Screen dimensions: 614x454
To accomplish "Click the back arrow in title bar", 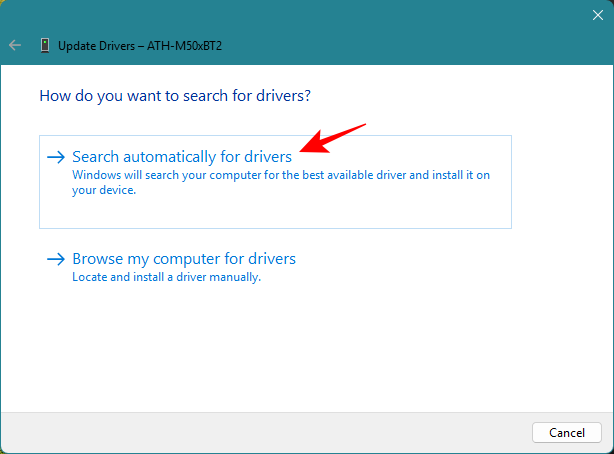I will (15, 45).
